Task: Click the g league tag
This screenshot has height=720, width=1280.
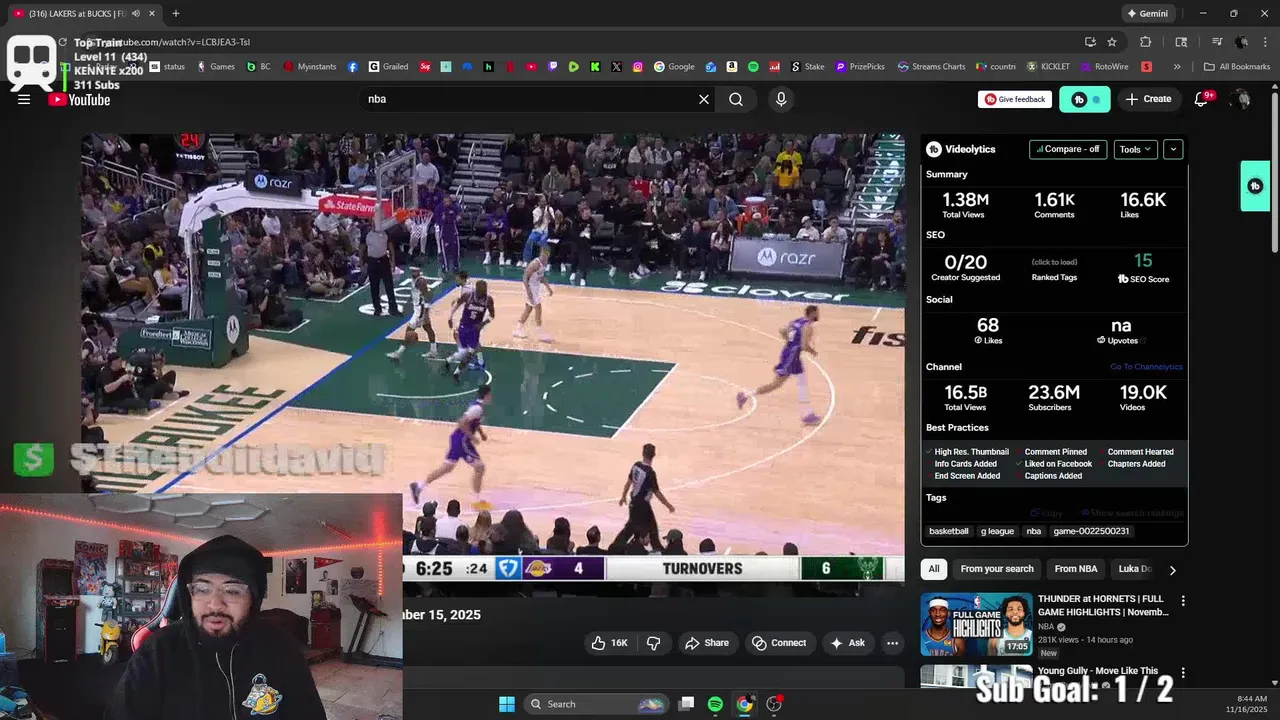Action: tap(997, 531)
